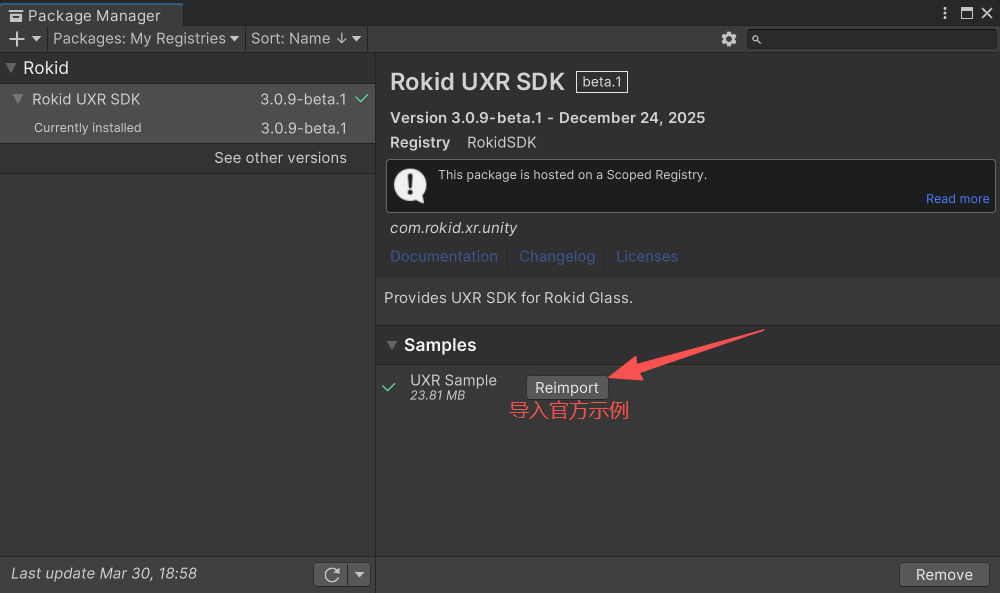This screenshot has width=1000, height=593.
Task: Collapse the Rokid registry group
Action: click(11, 68)
